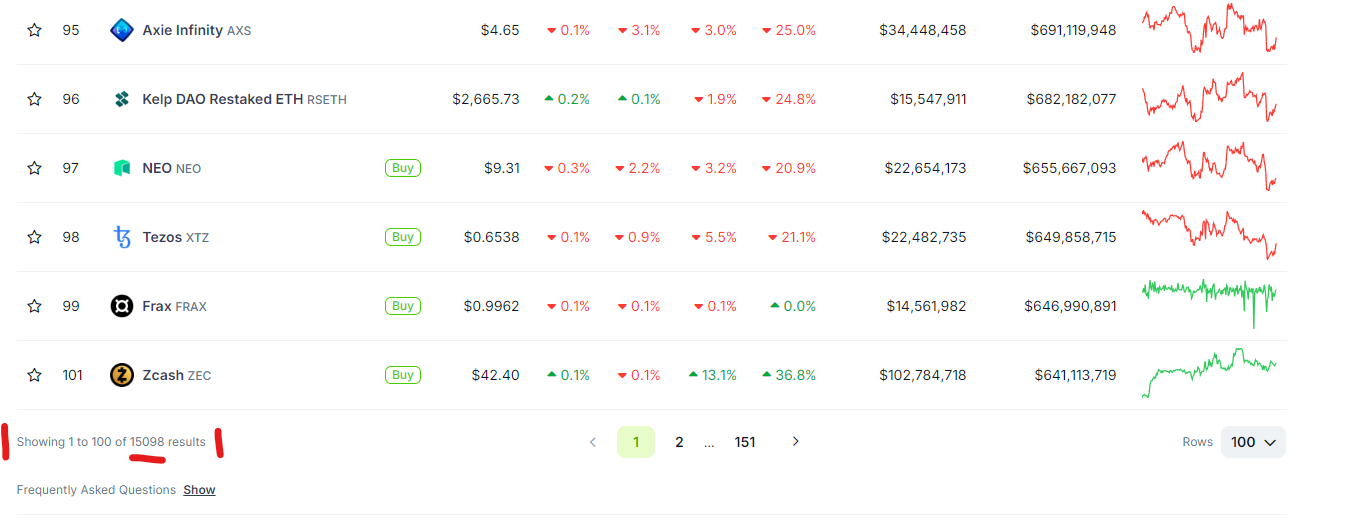Jump to last page 151
This screenshot has width=1371, height=520.
click(x=745, y=442)
